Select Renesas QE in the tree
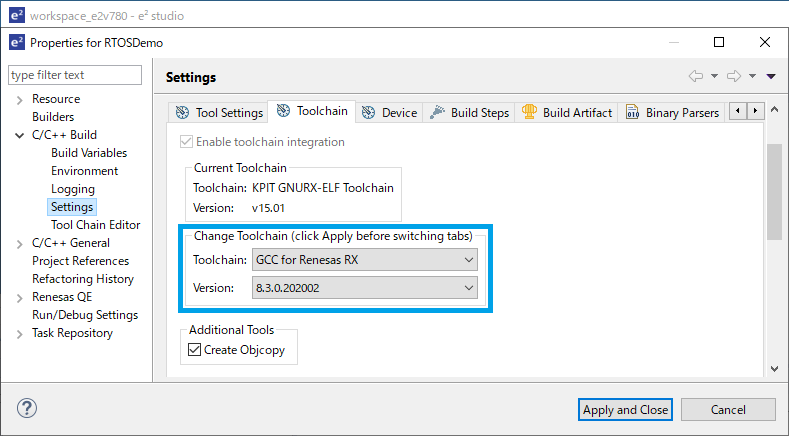789x436 pixels. [62, 297]
